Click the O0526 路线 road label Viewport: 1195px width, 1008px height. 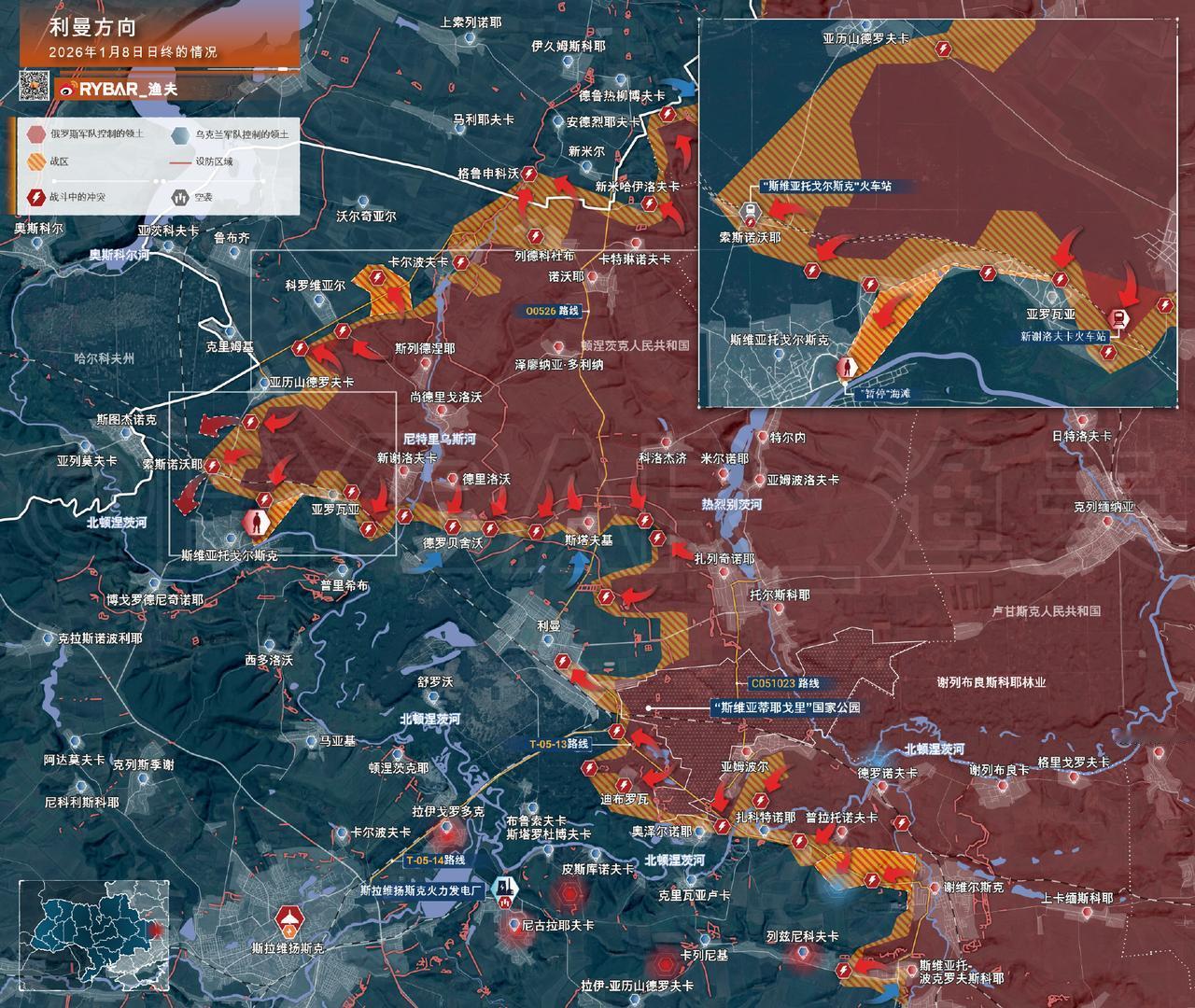click(x=554, y=310)
